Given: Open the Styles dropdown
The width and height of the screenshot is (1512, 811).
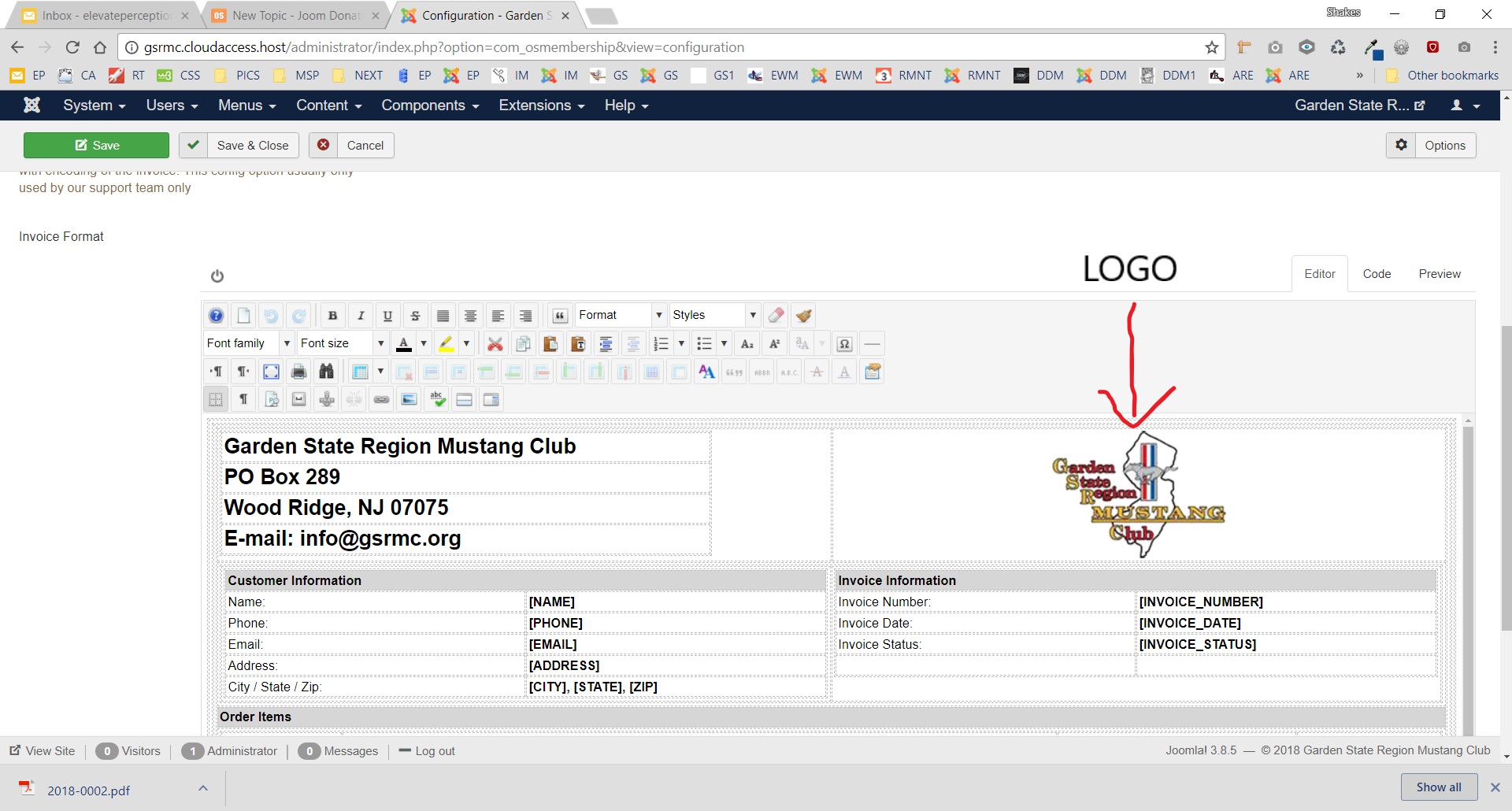Looking at the screenshot, I should pyautogui.click(x=714, y=315).
